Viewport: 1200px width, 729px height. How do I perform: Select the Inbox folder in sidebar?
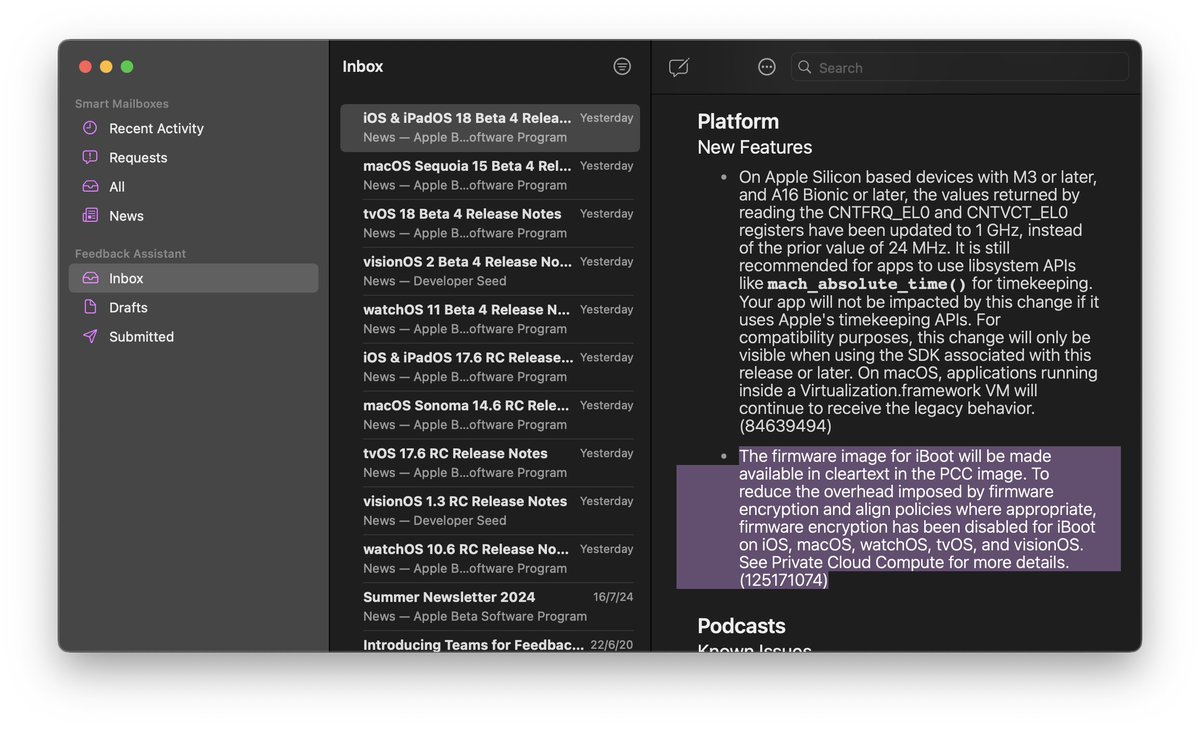pos(193,278)
